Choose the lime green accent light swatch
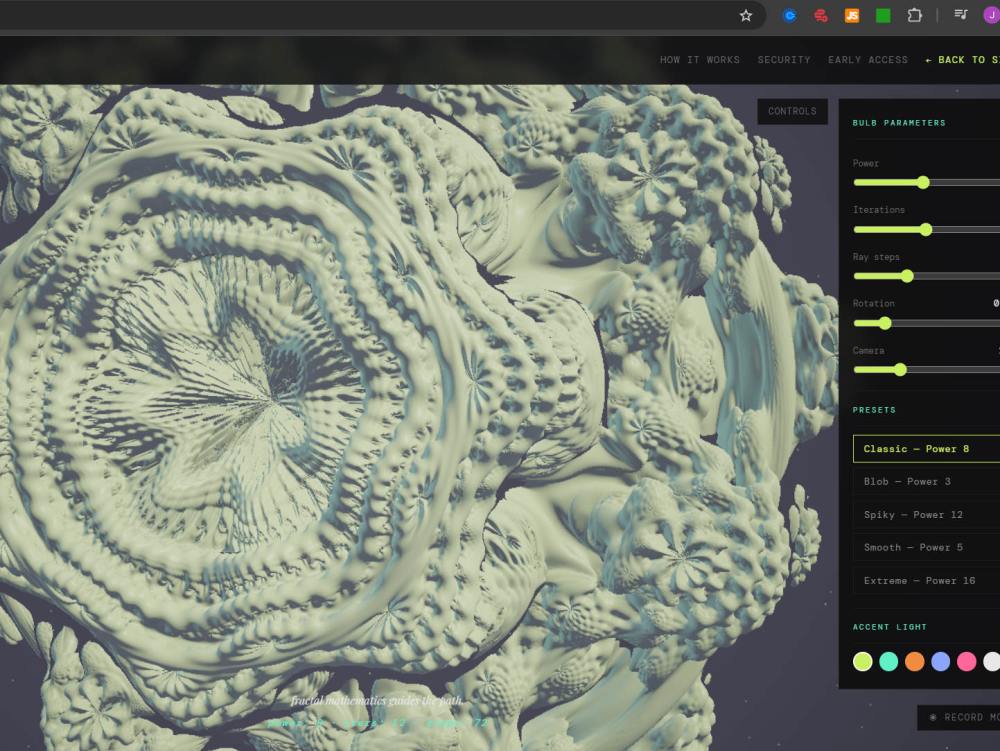 pyautogui.click(x=863, y=662)
